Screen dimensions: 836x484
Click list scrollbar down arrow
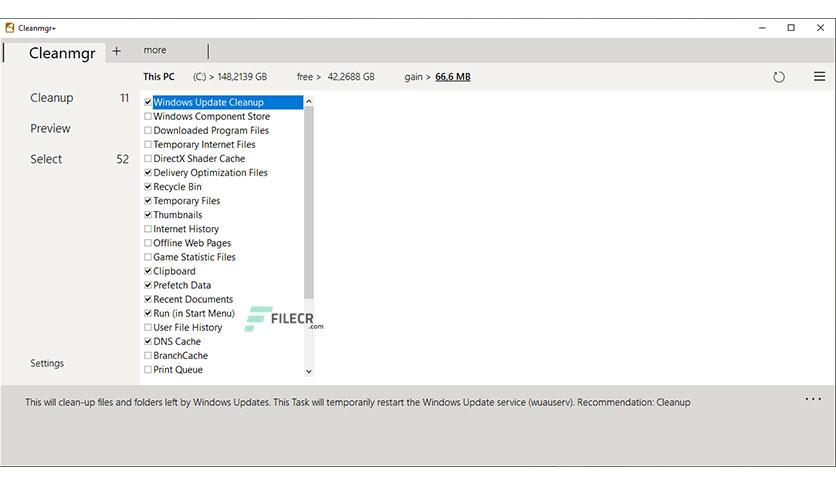[x=309, y=372]
